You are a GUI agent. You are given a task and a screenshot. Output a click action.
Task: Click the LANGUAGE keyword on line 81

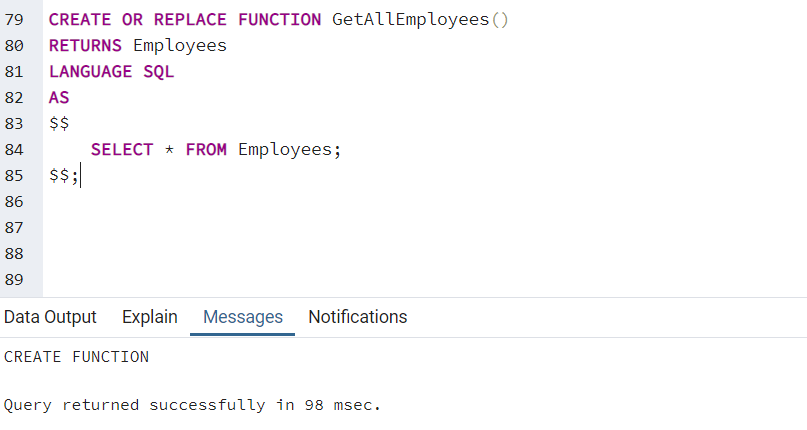pos(90,72)
